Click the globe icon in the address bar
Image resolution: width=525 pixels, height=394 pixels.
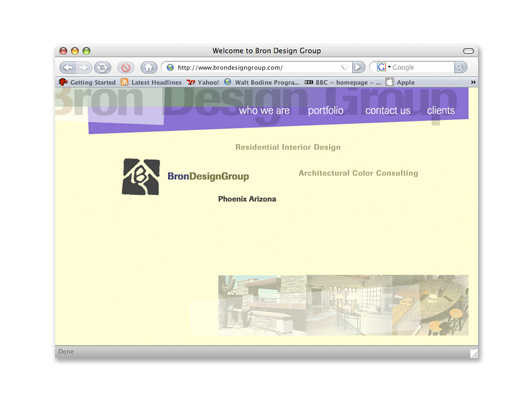(x=170, y=68)
